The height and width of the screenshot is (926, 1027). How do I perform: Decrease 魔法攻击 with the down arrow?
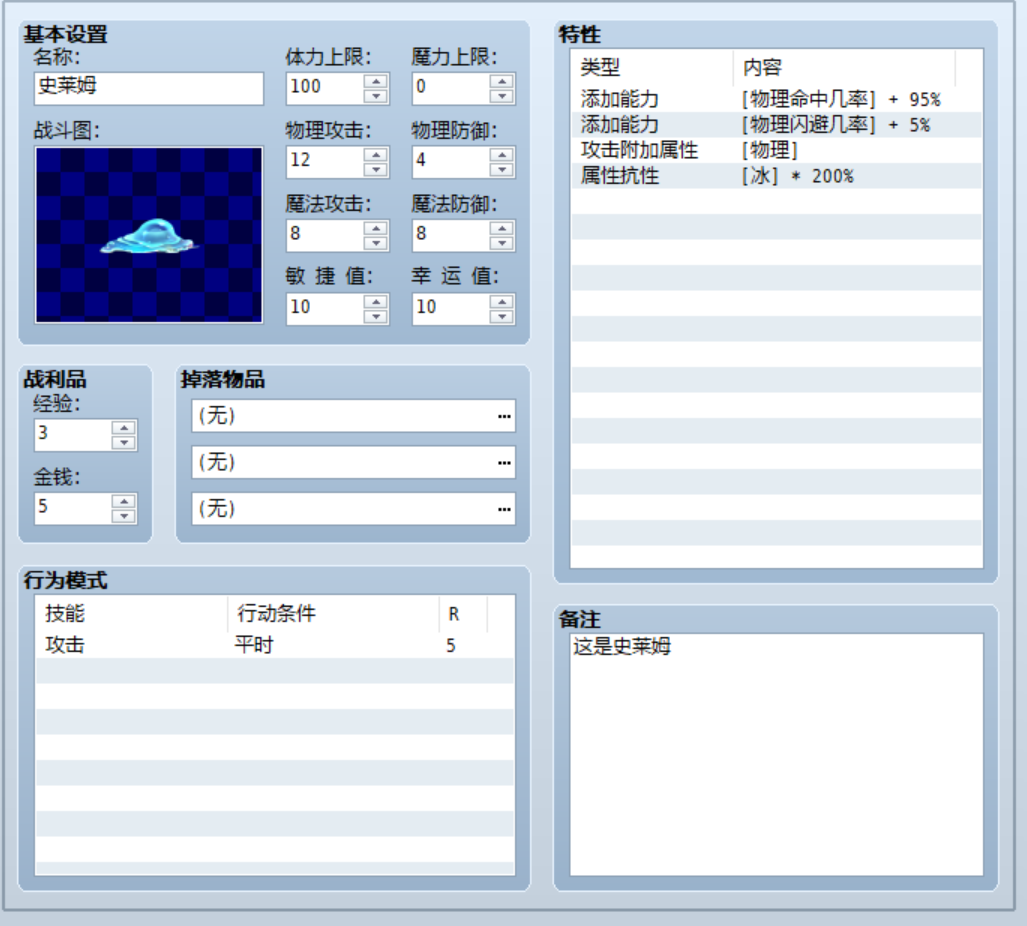click(x=376, y=243)
